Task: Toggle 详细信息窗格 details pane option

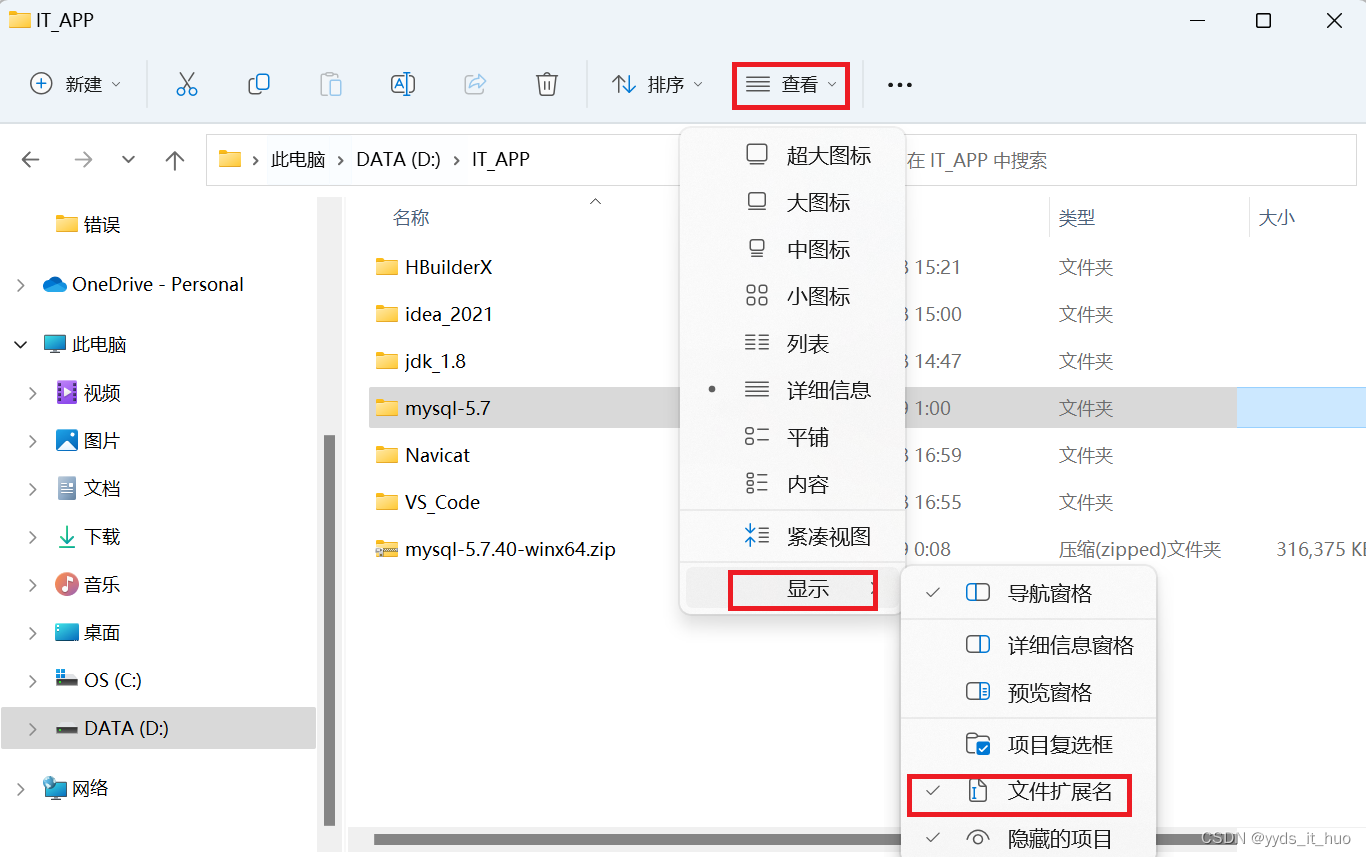Action: click(x=1028, y=645)
